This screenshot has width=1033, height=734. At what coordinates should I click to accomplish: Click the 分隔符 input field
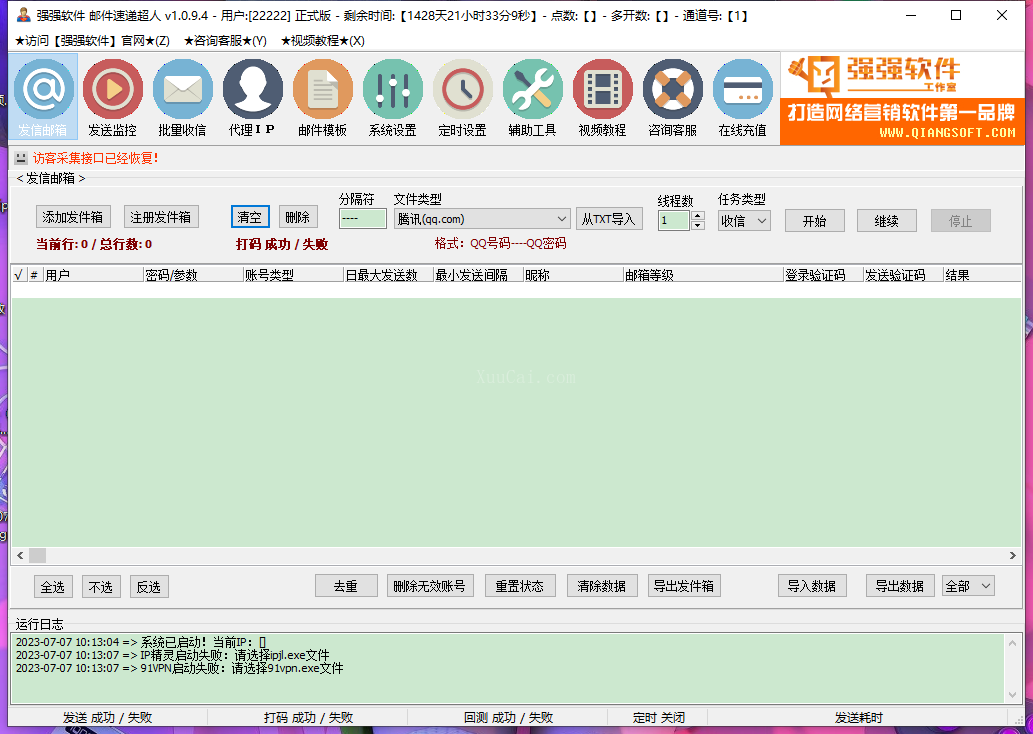(x=362, y=218)
